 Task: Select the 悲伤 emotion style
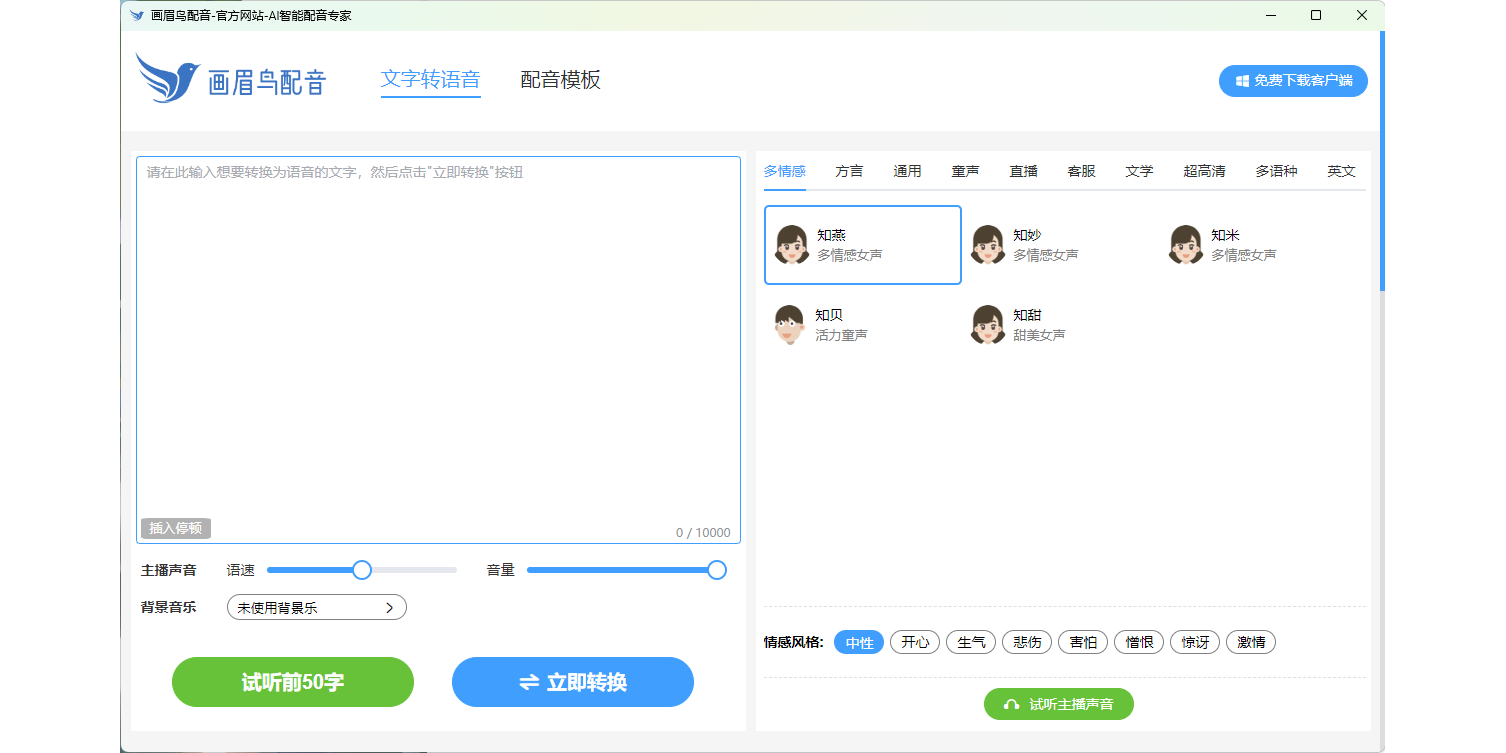point(1027,643)
